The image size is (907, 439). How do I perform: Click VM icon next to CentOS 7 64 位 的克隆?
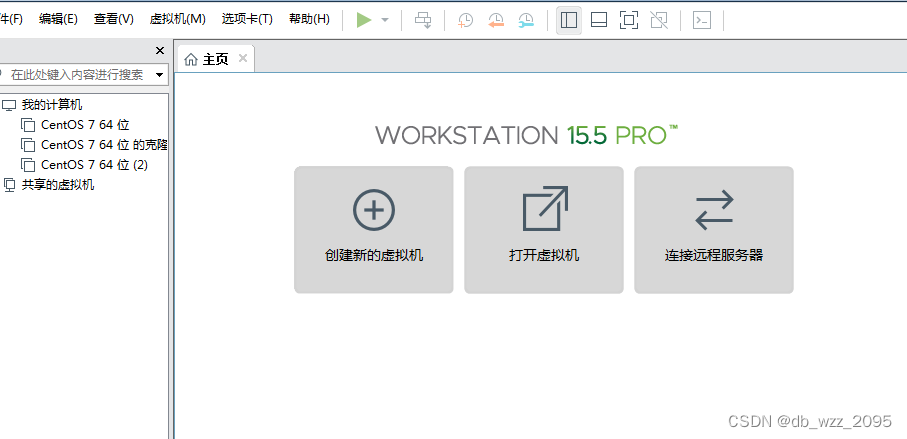tap(28, 145)
